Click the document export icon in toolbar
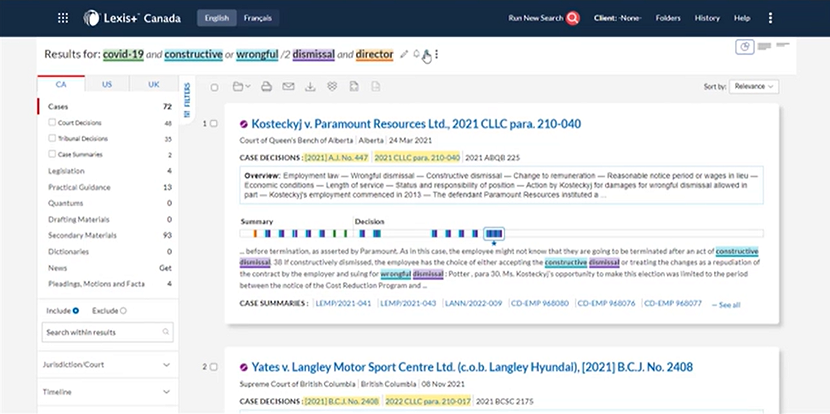This screenshot has height=414, width=830. [354, 86]
